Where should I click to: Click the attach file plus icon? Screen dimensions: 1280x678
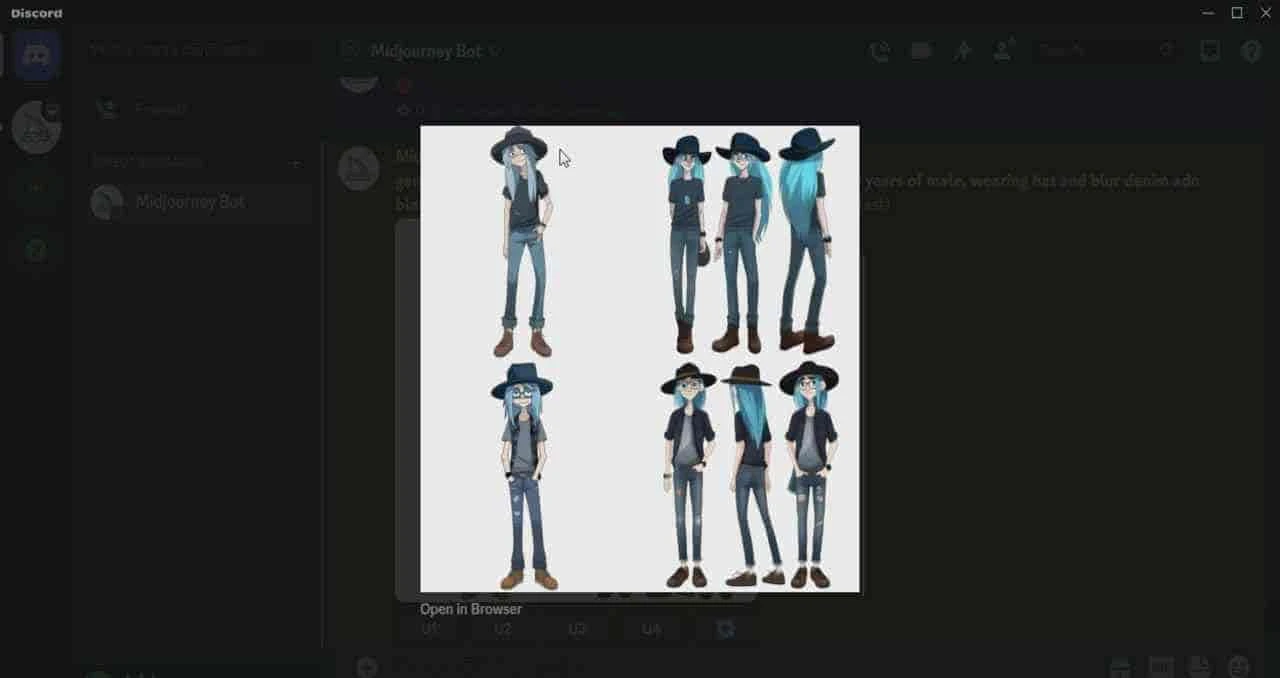click(x=366, y=665)
